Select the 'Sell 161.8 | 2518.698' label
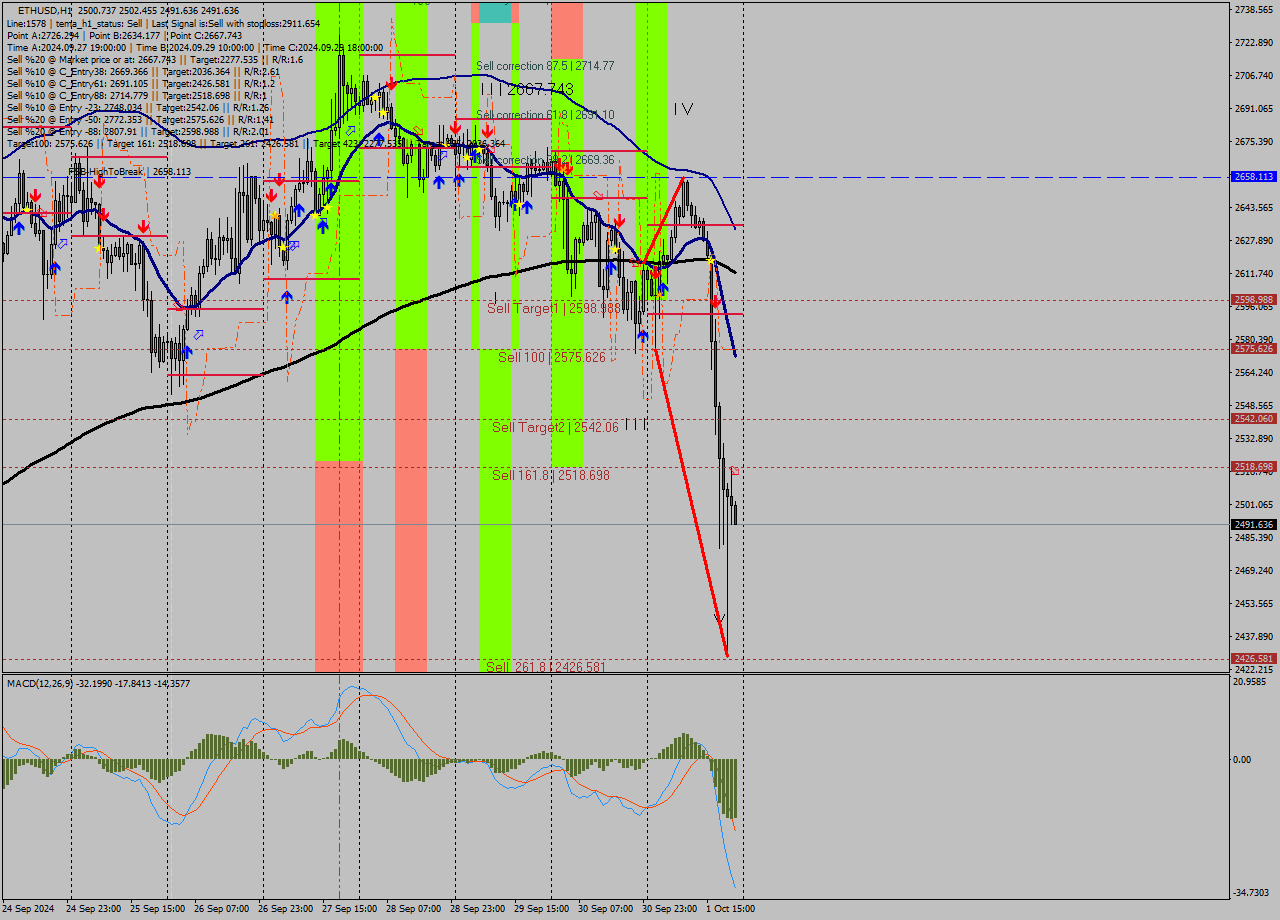Image resolution: width=1280 pixels, height=920 pixels. pos(551,475)
